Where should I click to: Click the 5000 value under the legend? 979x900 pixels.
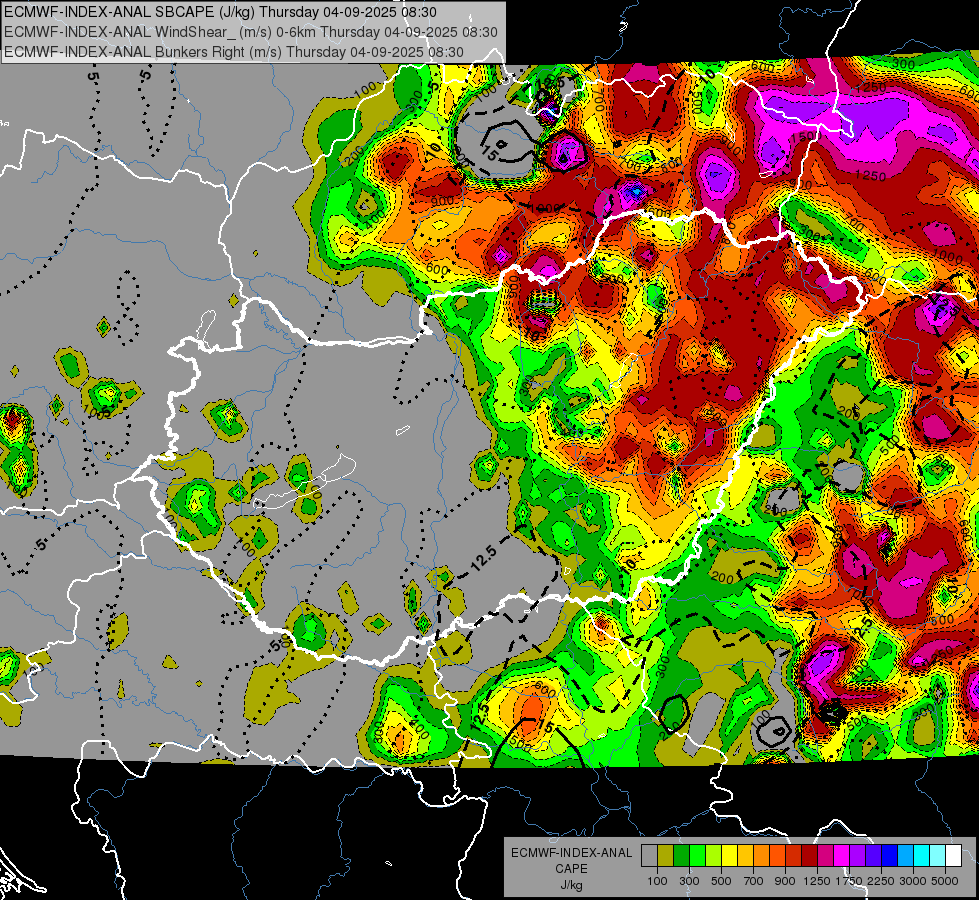945,881
